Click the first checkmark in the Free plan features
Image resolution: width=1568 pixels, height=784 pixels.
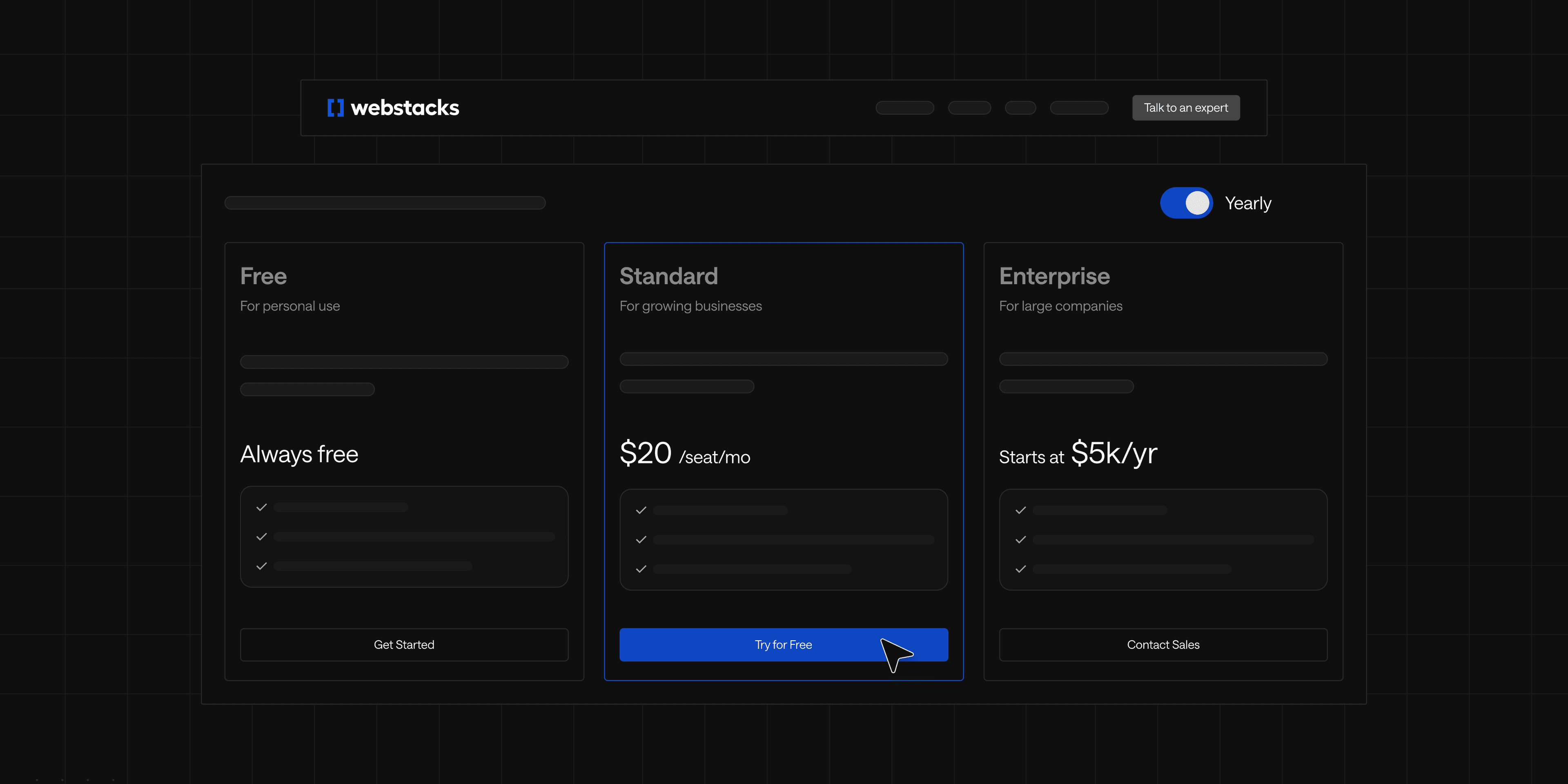[x=262, y=507]
